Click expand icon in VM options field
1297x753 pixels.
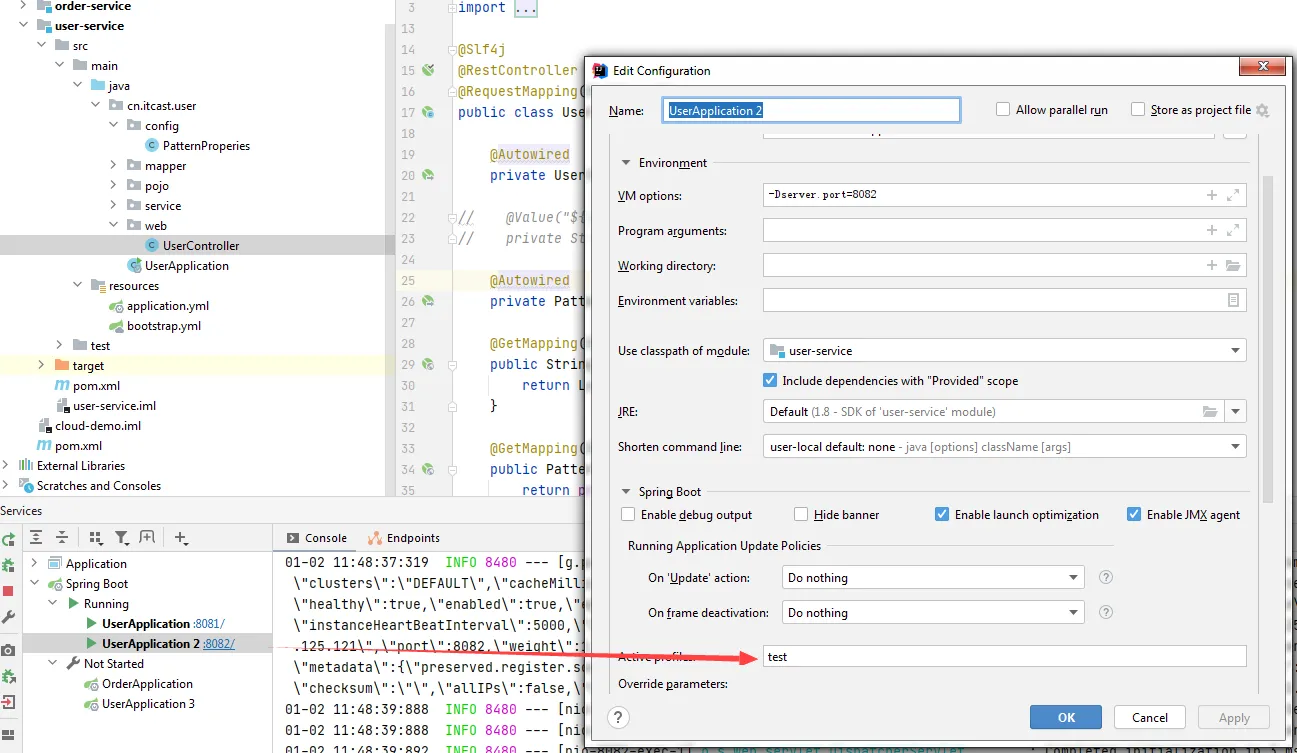click(x=1233, y=195)
